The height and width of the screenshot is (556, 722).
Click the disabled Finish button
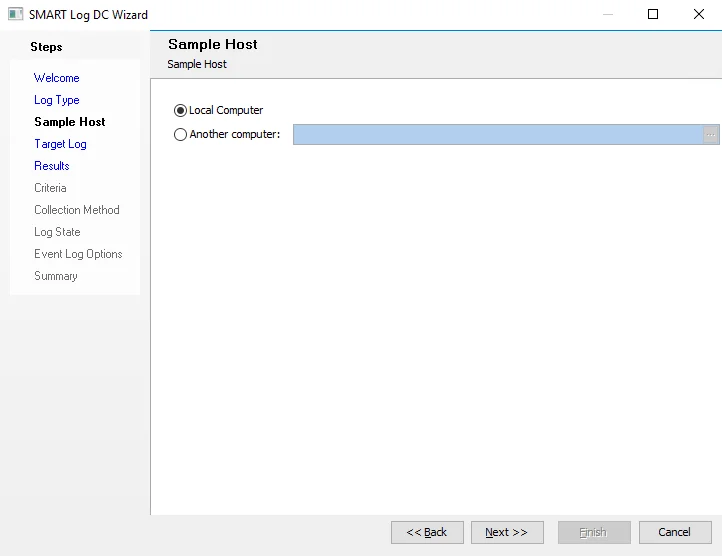tap(594, 533)
